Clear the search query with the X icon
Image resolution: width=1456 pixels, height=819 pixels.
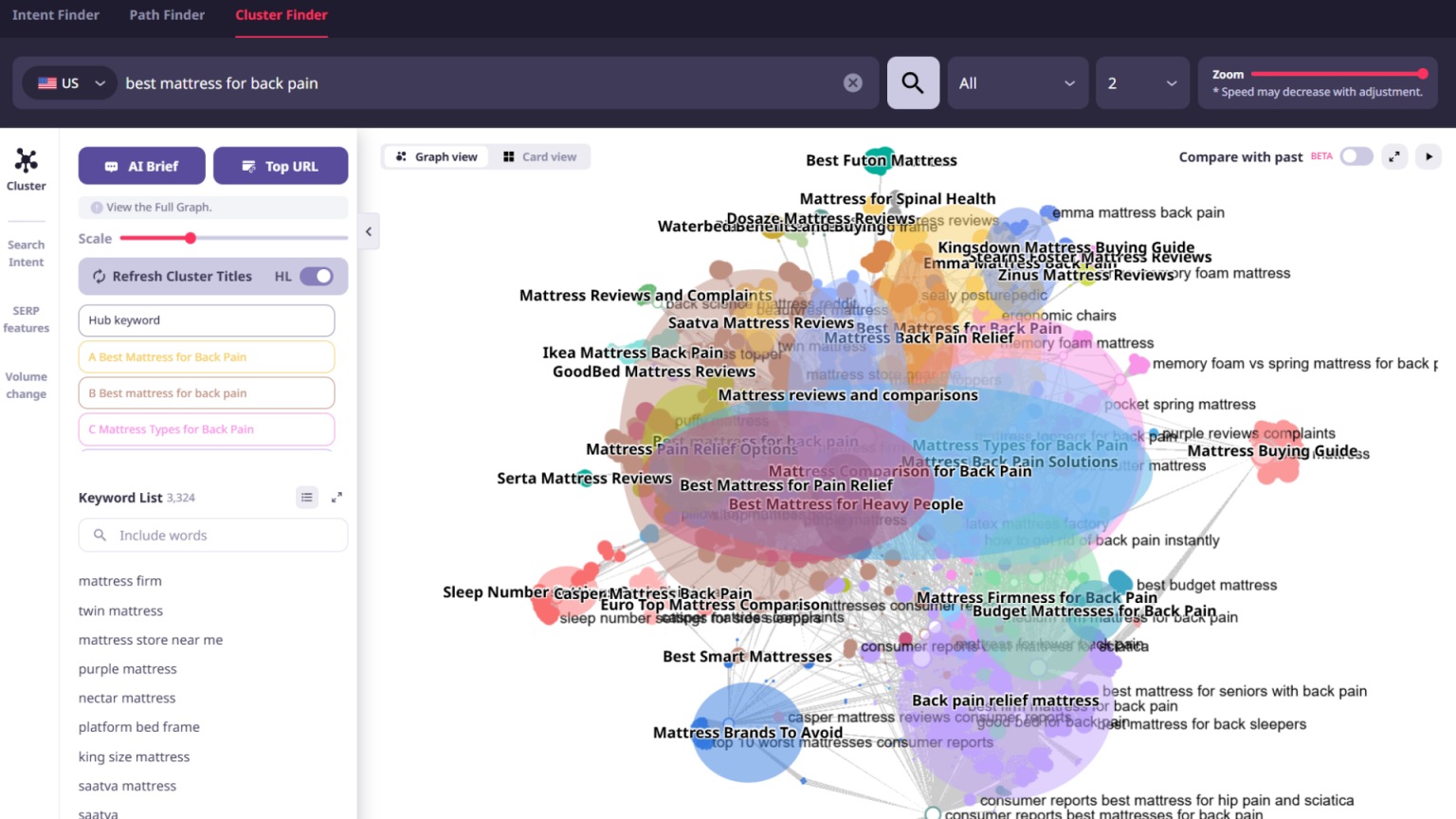click(852, 82)
